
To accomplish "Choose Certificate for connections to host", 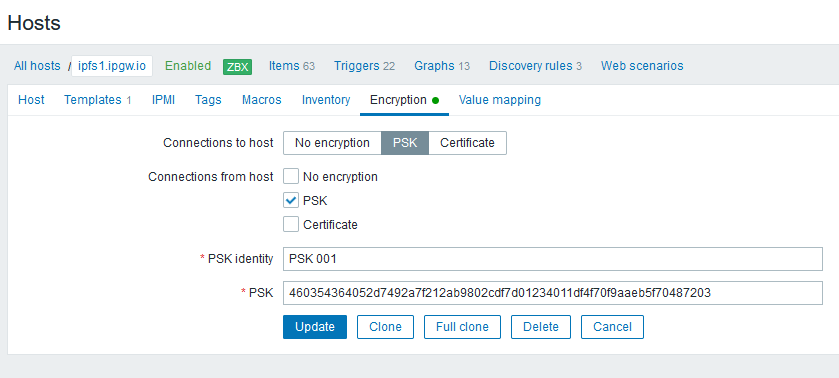I will [x=467, y=143].
